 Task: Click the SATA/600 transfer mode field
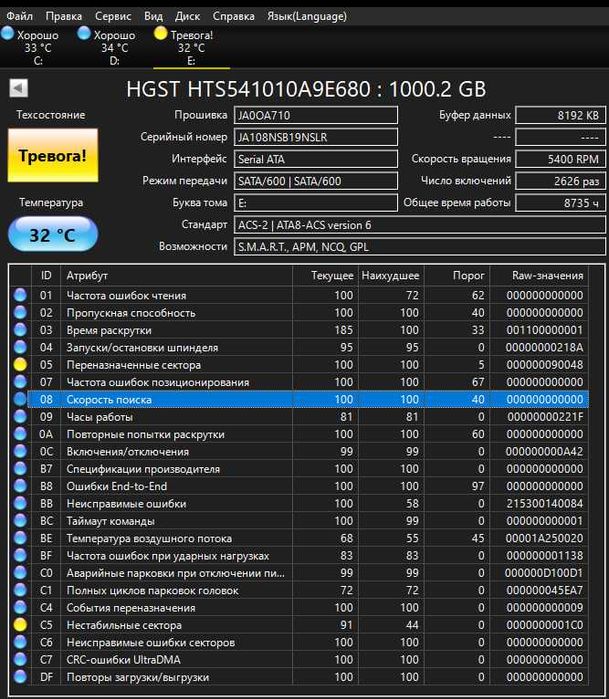coord(316,181)
